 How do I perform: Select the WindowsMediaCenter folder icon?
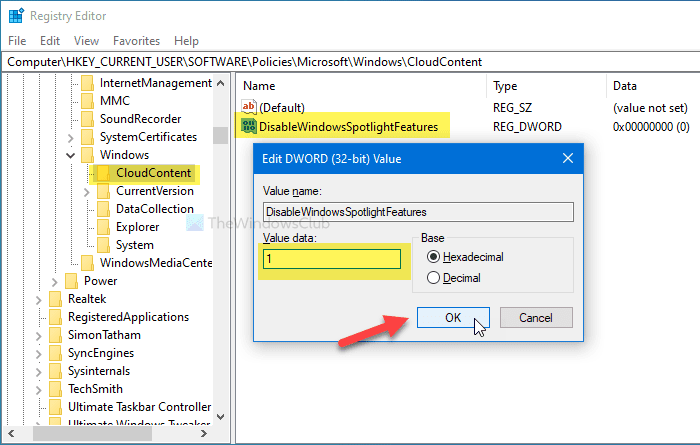coord(88,263)
